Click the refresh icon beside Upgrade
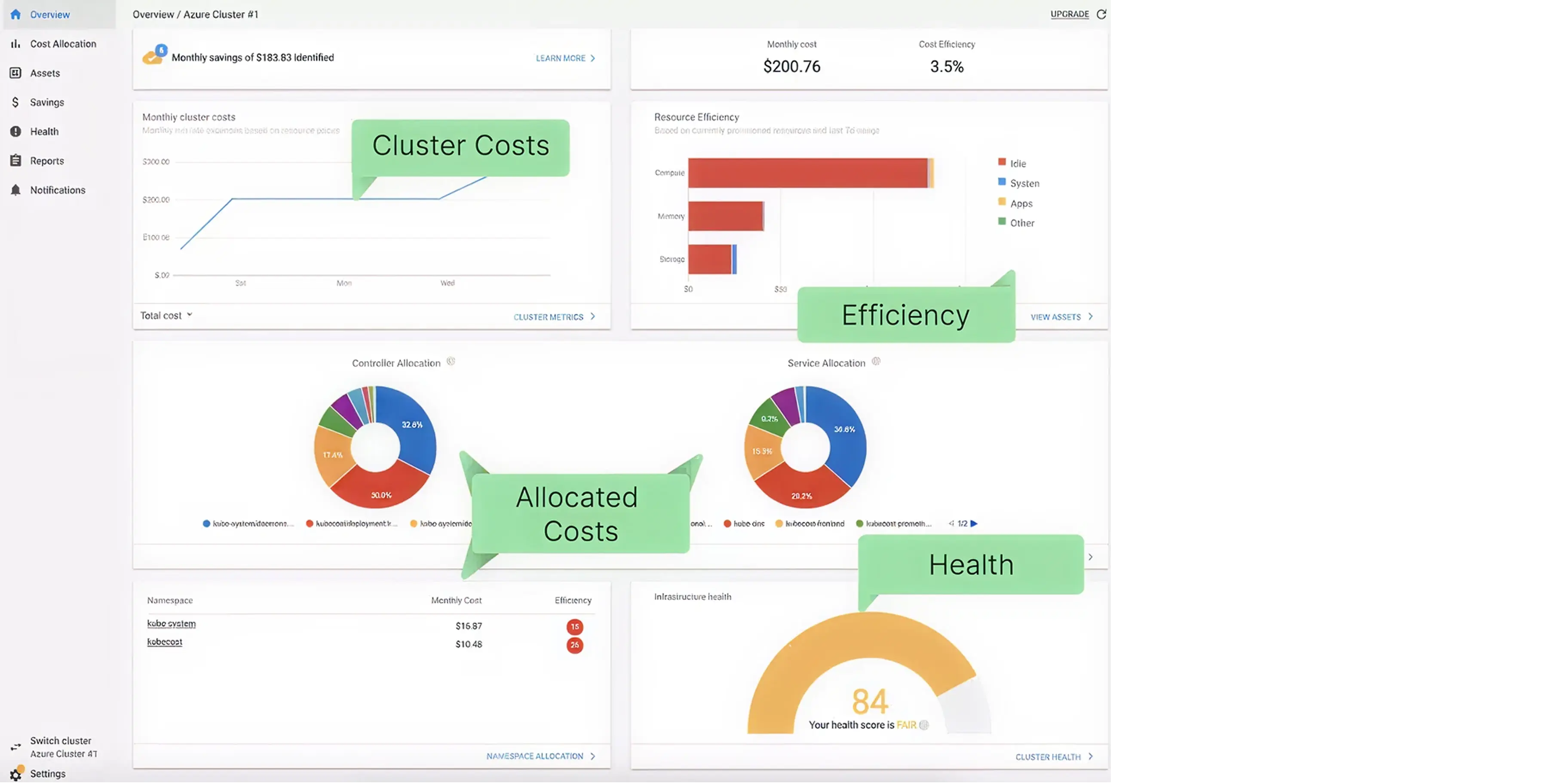Screen dimensions: 1558x784 1102,13
